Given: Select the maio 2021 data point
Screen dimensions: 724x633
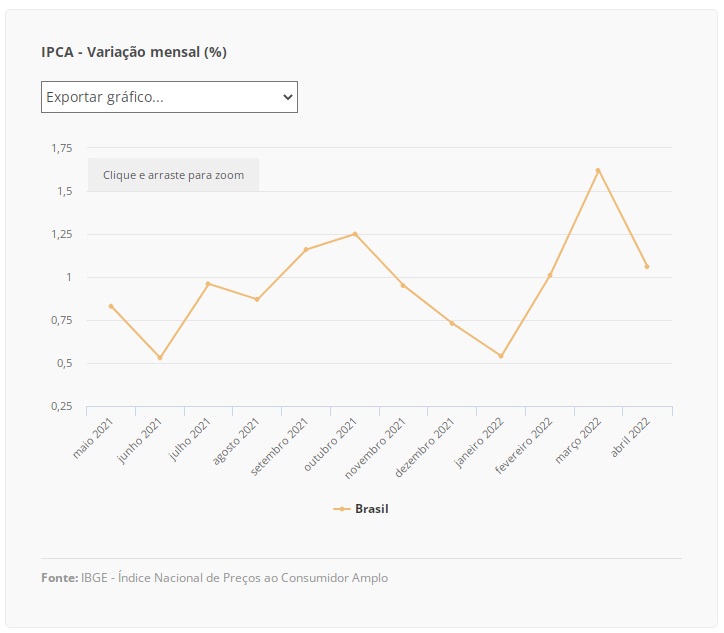Looking at the screenshot, I should (111, 306).
